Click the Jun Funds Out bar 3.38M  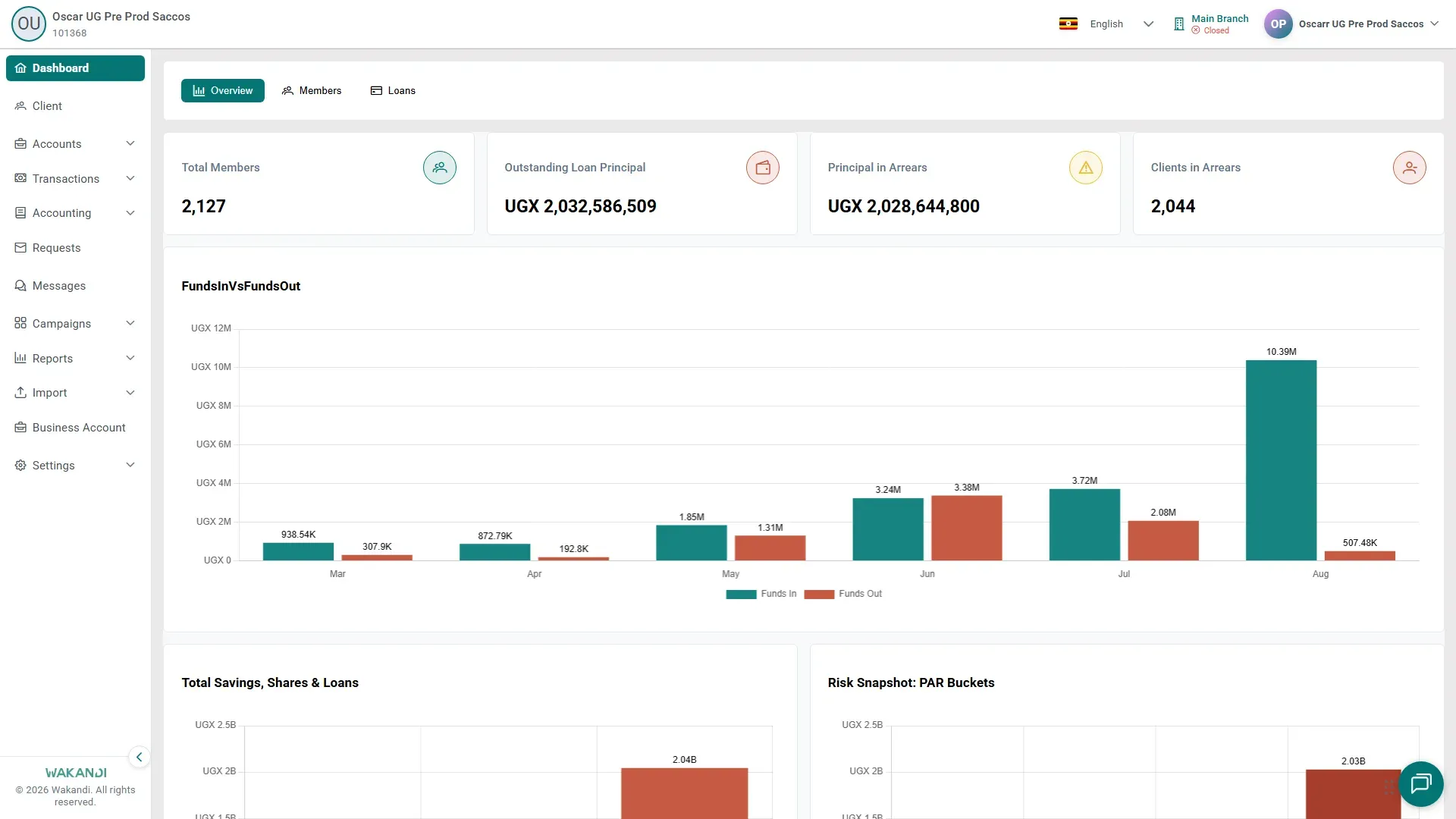pos(967,528)
